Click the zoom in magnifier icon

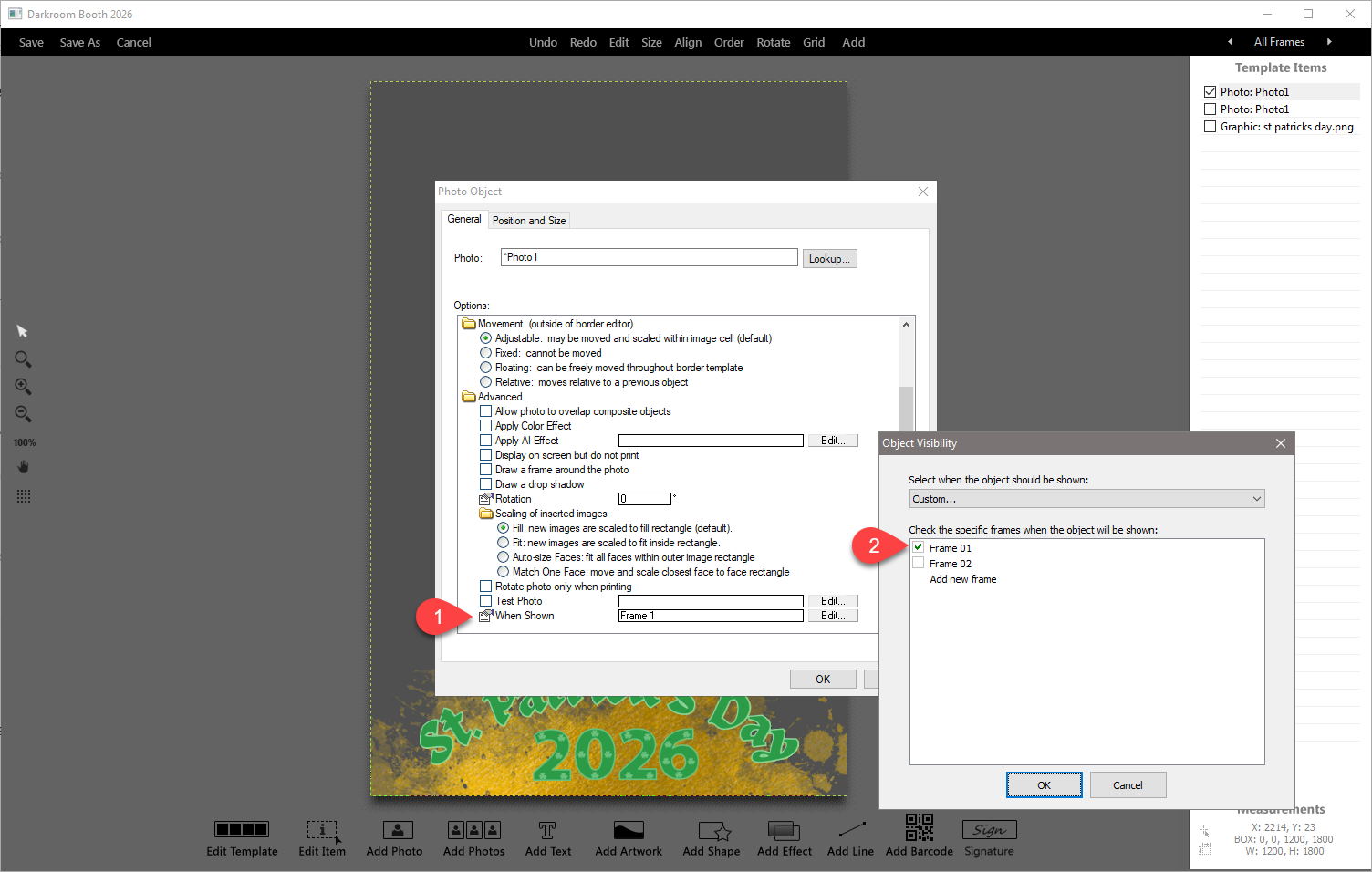(x=24, y=387)
